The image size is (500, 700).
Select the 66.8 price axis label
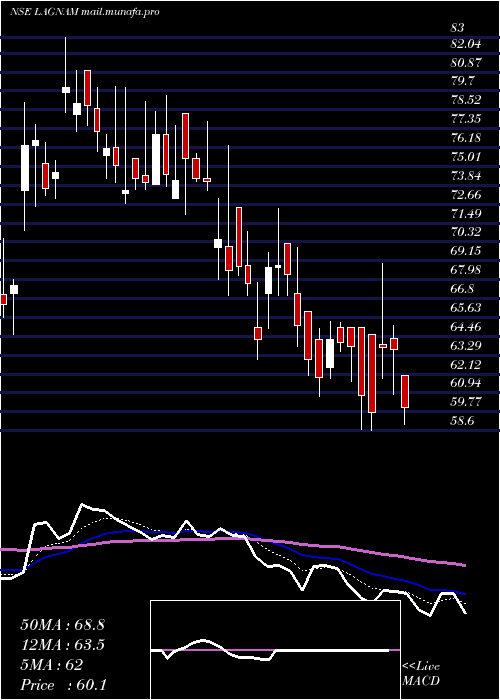[x=462, y=289]
